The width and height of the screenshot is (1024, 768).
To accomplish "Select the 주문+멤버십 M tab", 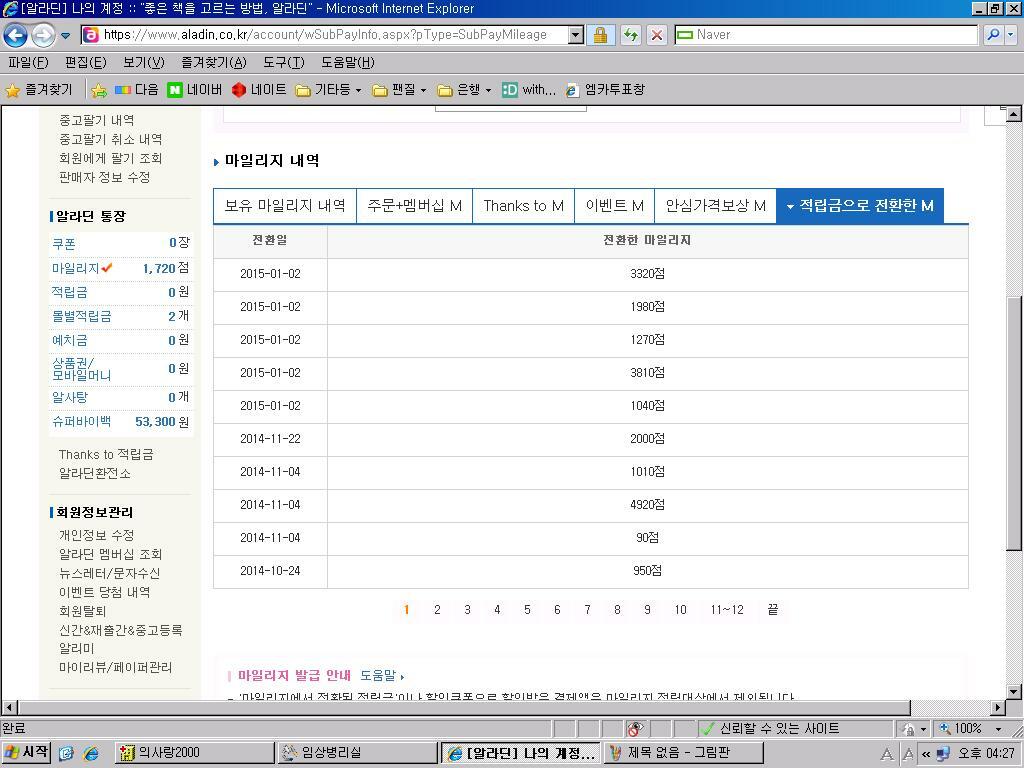I will coord(414,206).
